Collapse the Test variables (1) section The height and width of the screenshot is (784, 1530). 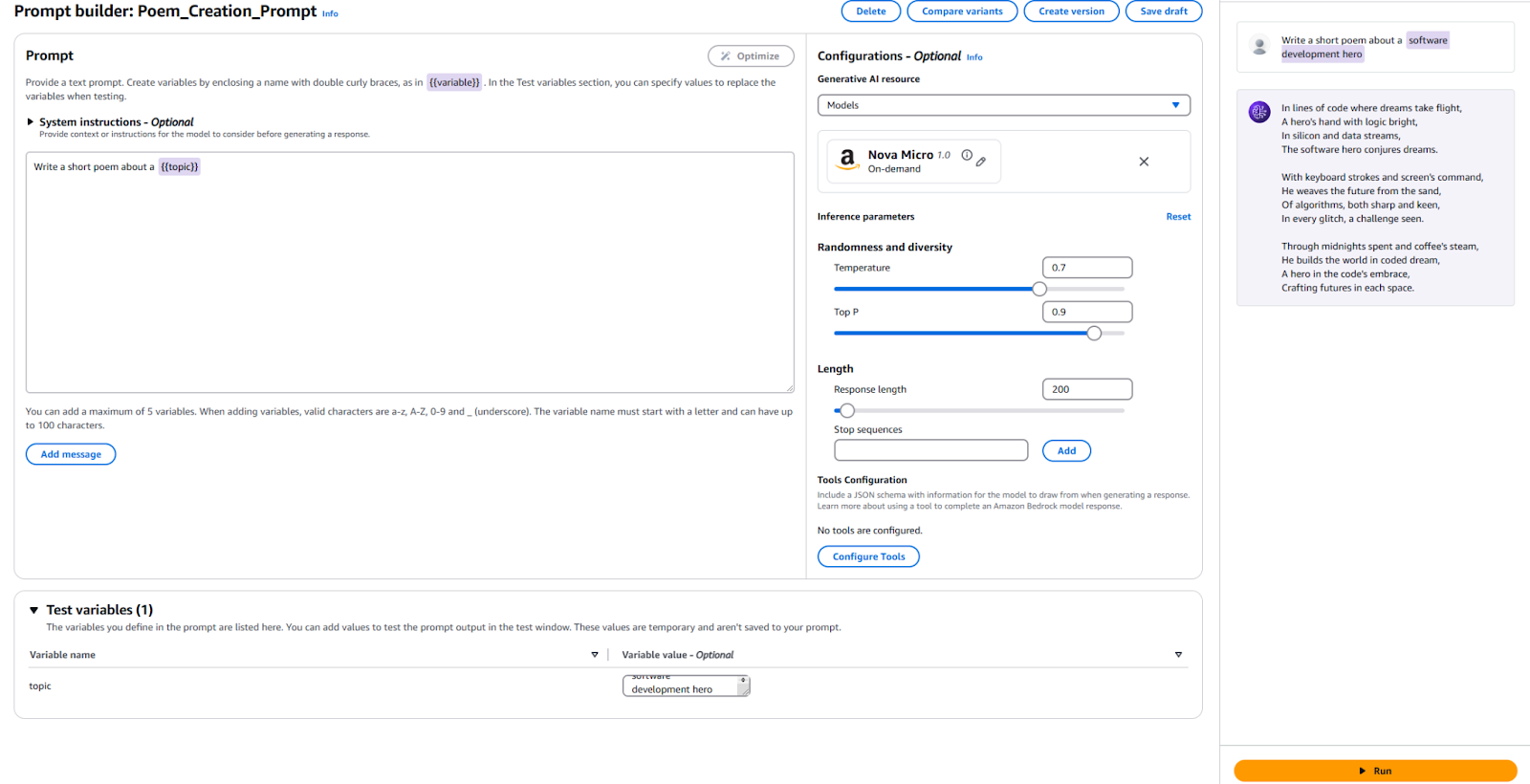coord(33,610)
